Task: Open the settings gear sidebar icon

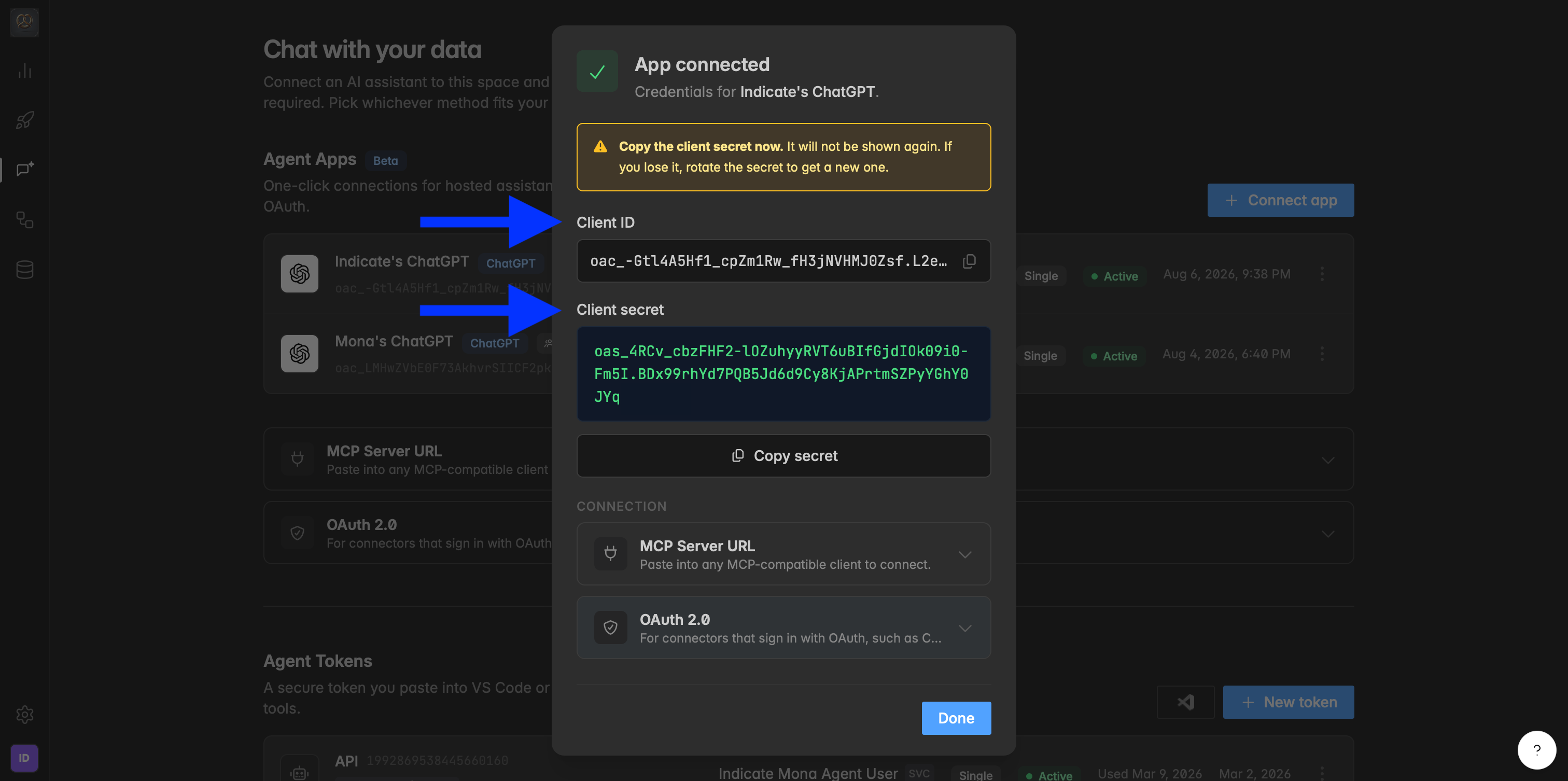Action: pyautogui.click(x=24, y=714)
